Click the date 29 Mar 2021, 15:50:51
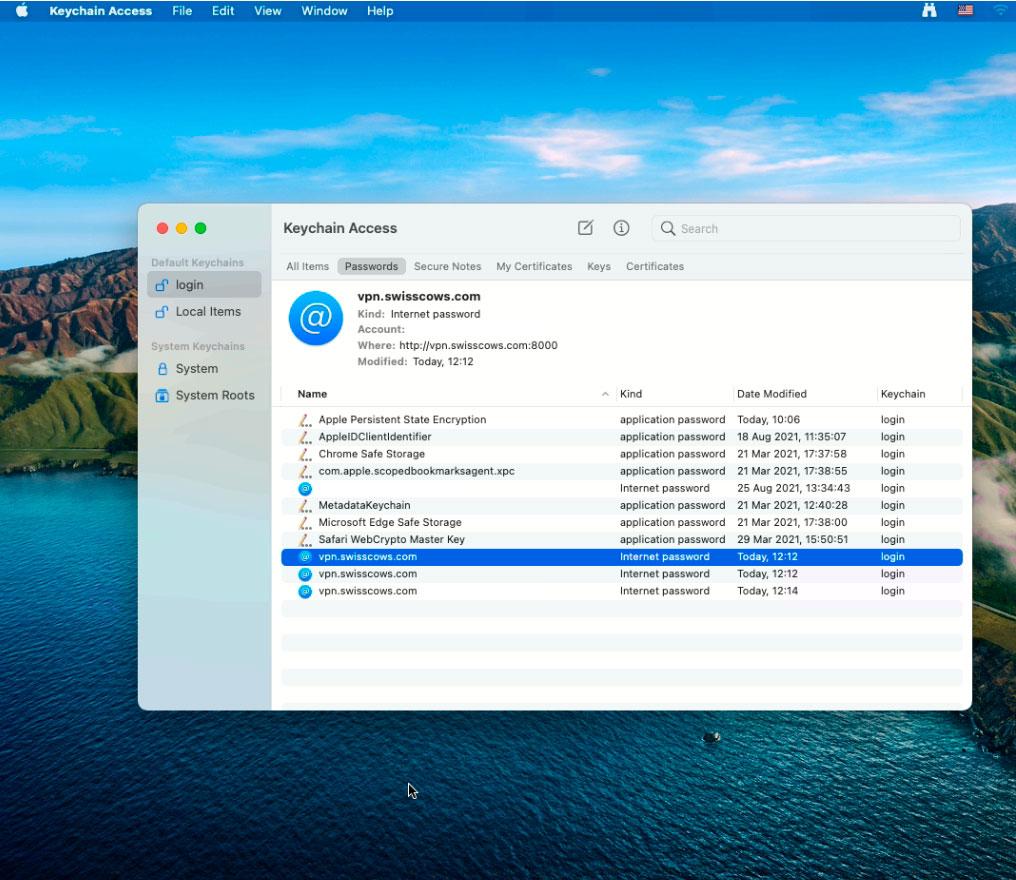The image size is (1016, 880). (x=792, y=540)
